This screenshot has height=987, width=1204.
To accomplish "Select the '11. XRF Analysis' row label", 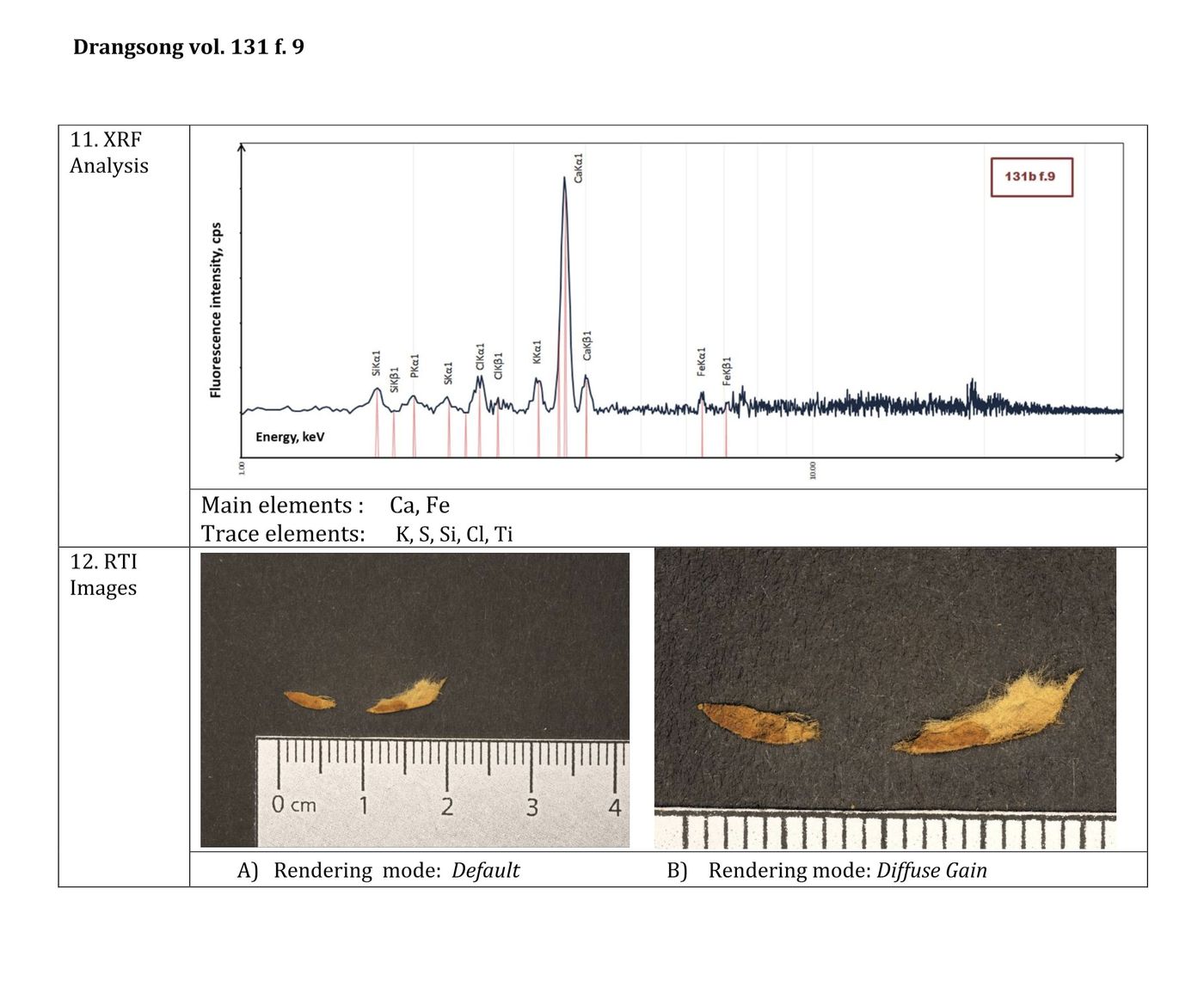I will [108, 152].
